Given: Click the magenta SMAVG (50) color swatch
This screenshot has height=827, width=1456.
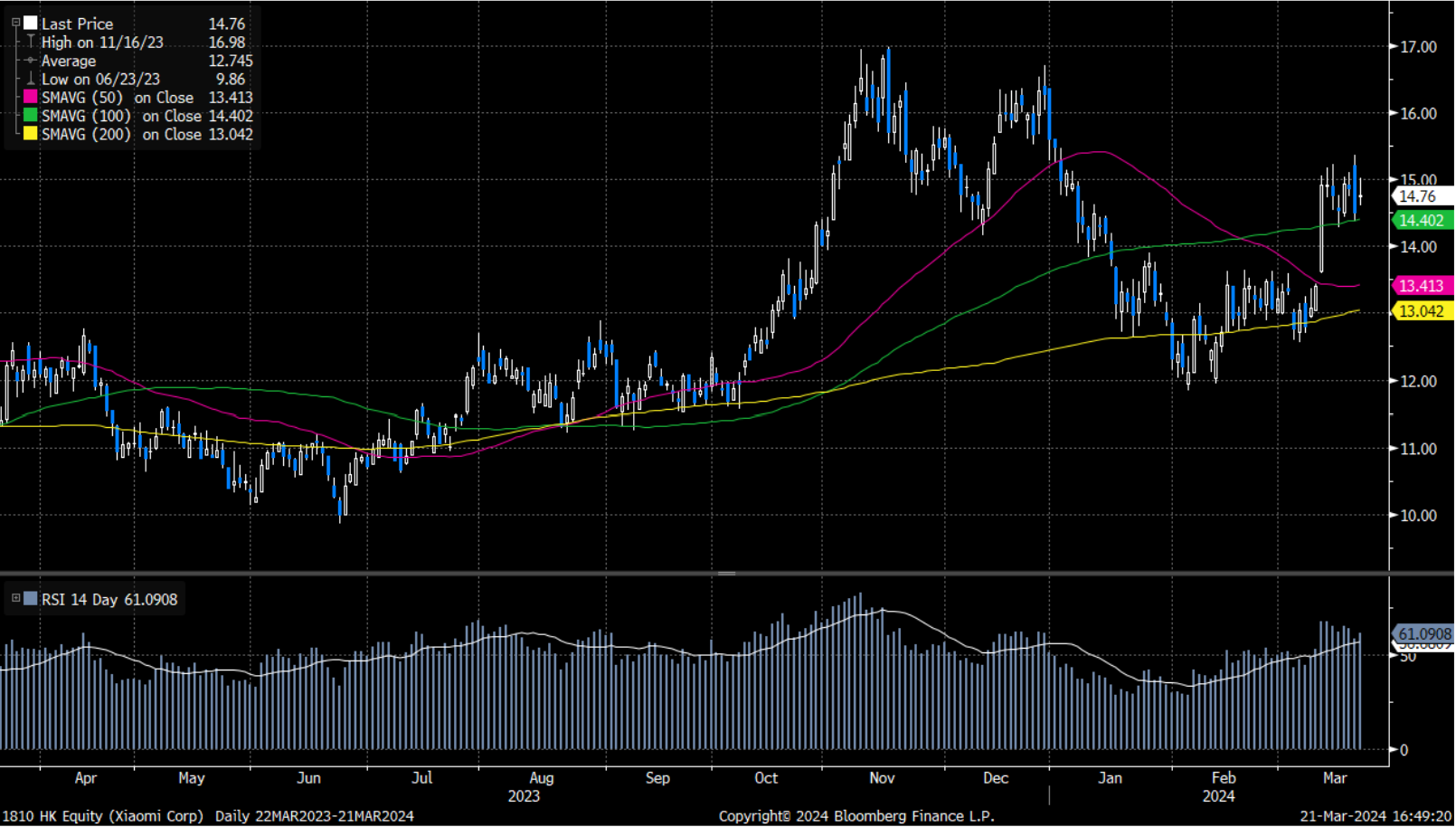Looking at the screenshot, I should tap(31, 98).
